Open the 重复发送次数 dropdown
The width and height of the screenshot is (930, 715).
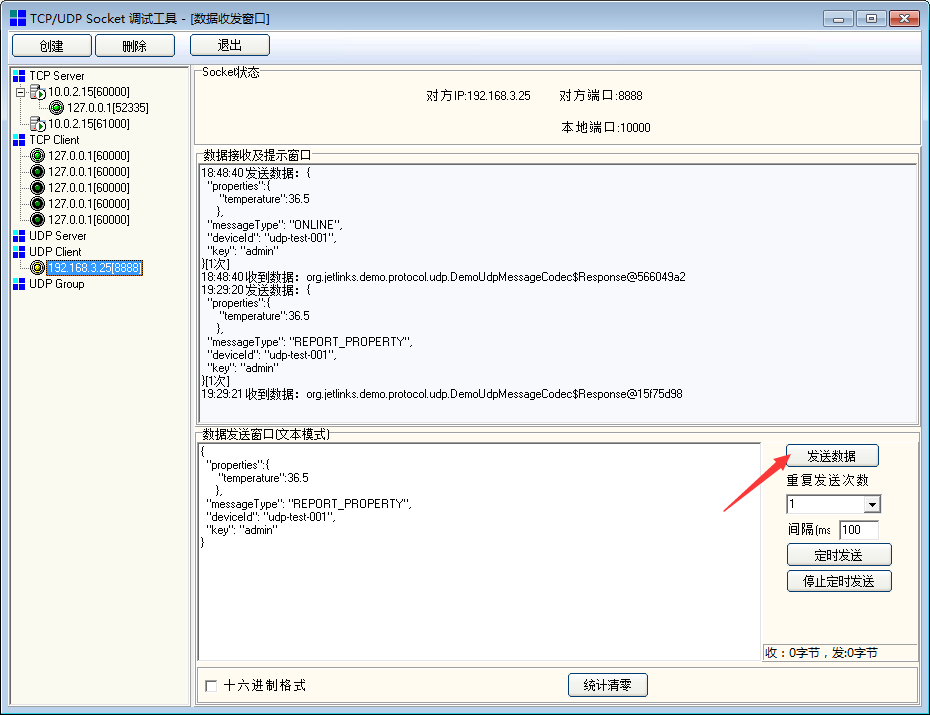(871, 505)
